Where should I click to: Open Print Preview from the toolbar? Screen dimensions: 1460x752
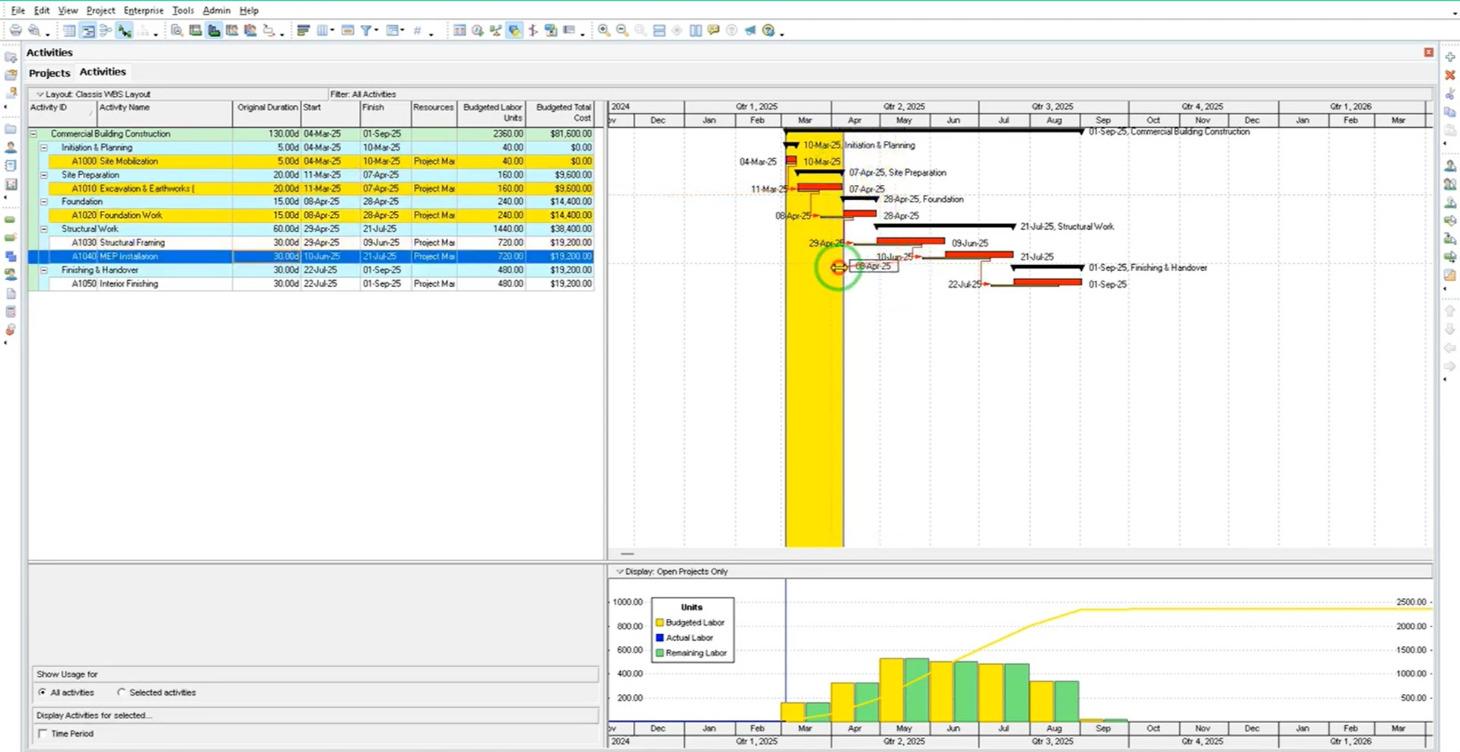(x=34, y=31)
